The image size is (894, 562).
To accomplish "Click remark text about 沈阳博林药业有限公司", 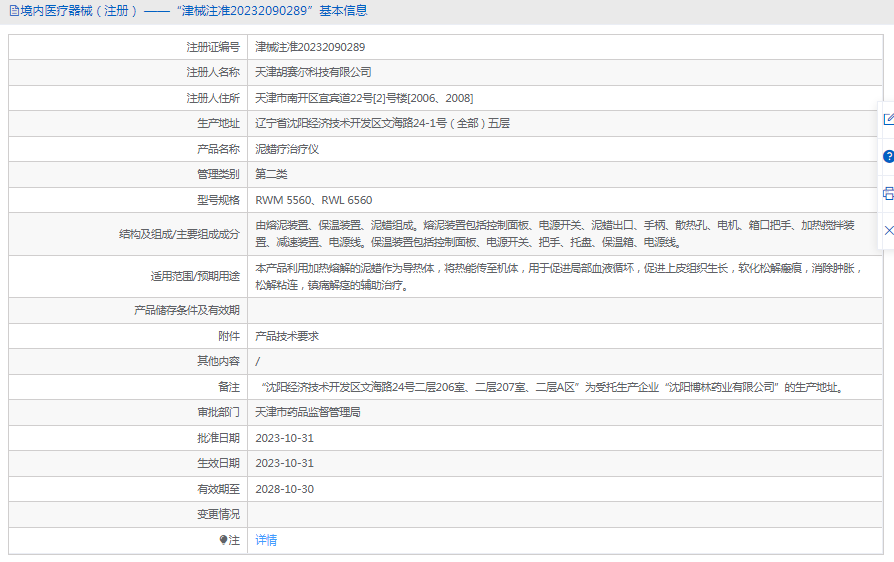I will tap(551, 387).
